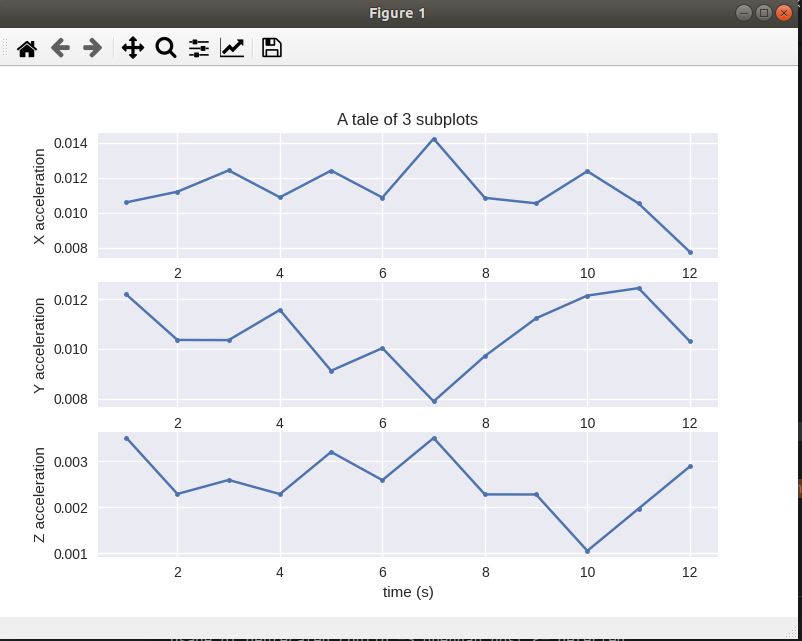Open Edit axis and curve parameters icon
802x641 pixels.
(x=232, y=48)
